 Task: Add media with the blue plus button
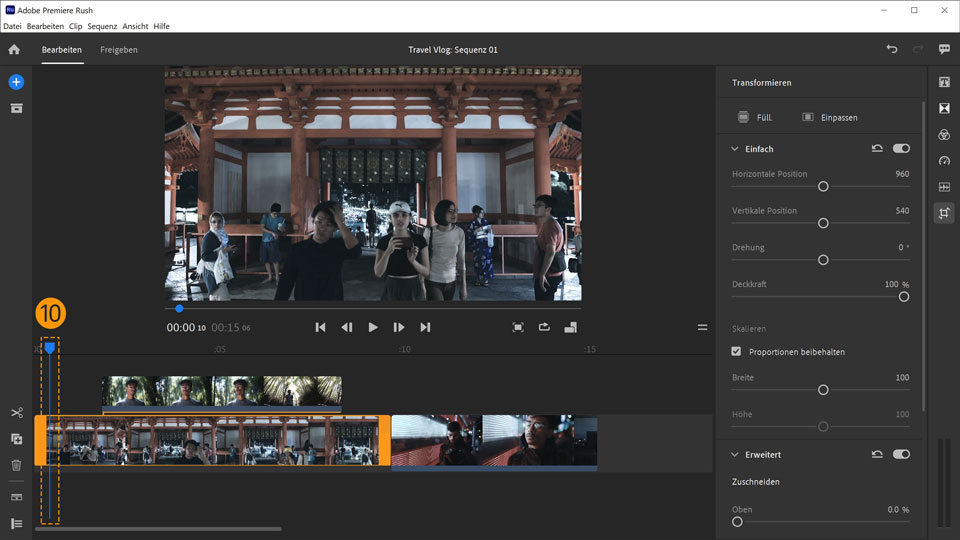(17, 82)
